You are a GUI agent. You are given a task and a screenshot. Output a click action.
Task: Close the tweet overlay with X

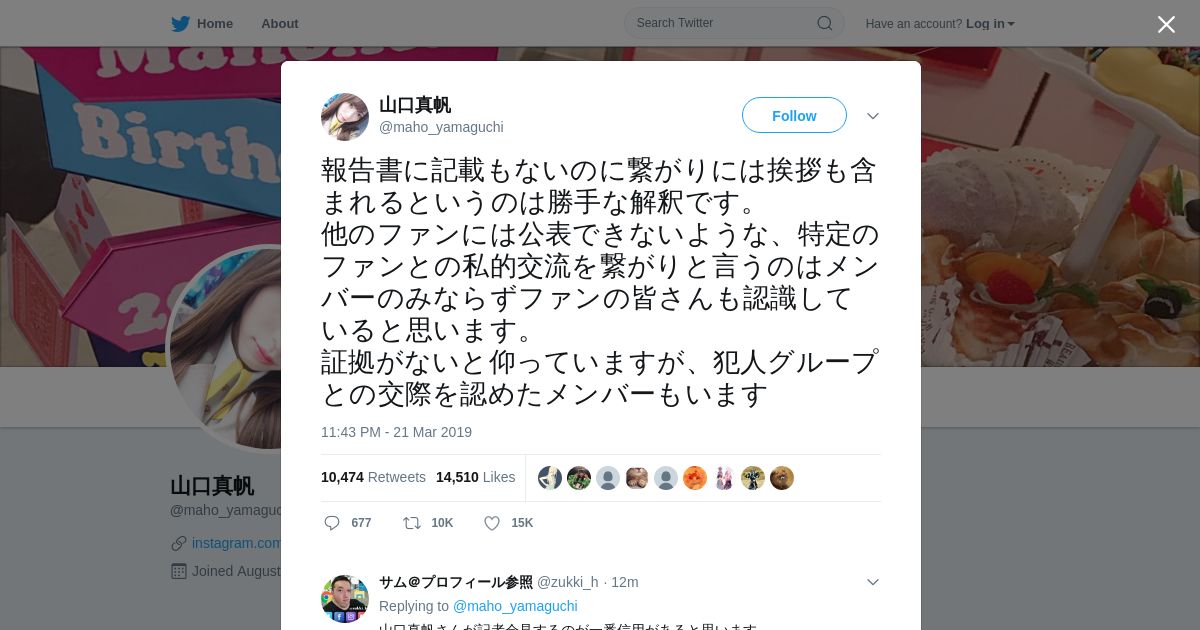coord(1166,24)
